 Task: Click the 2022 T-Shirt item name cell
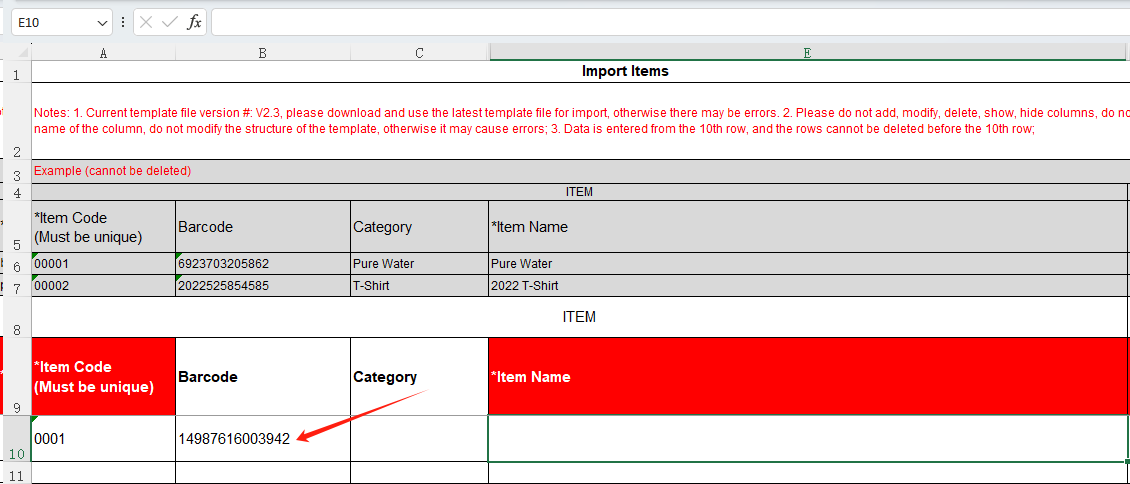click(x=808, y=286)
